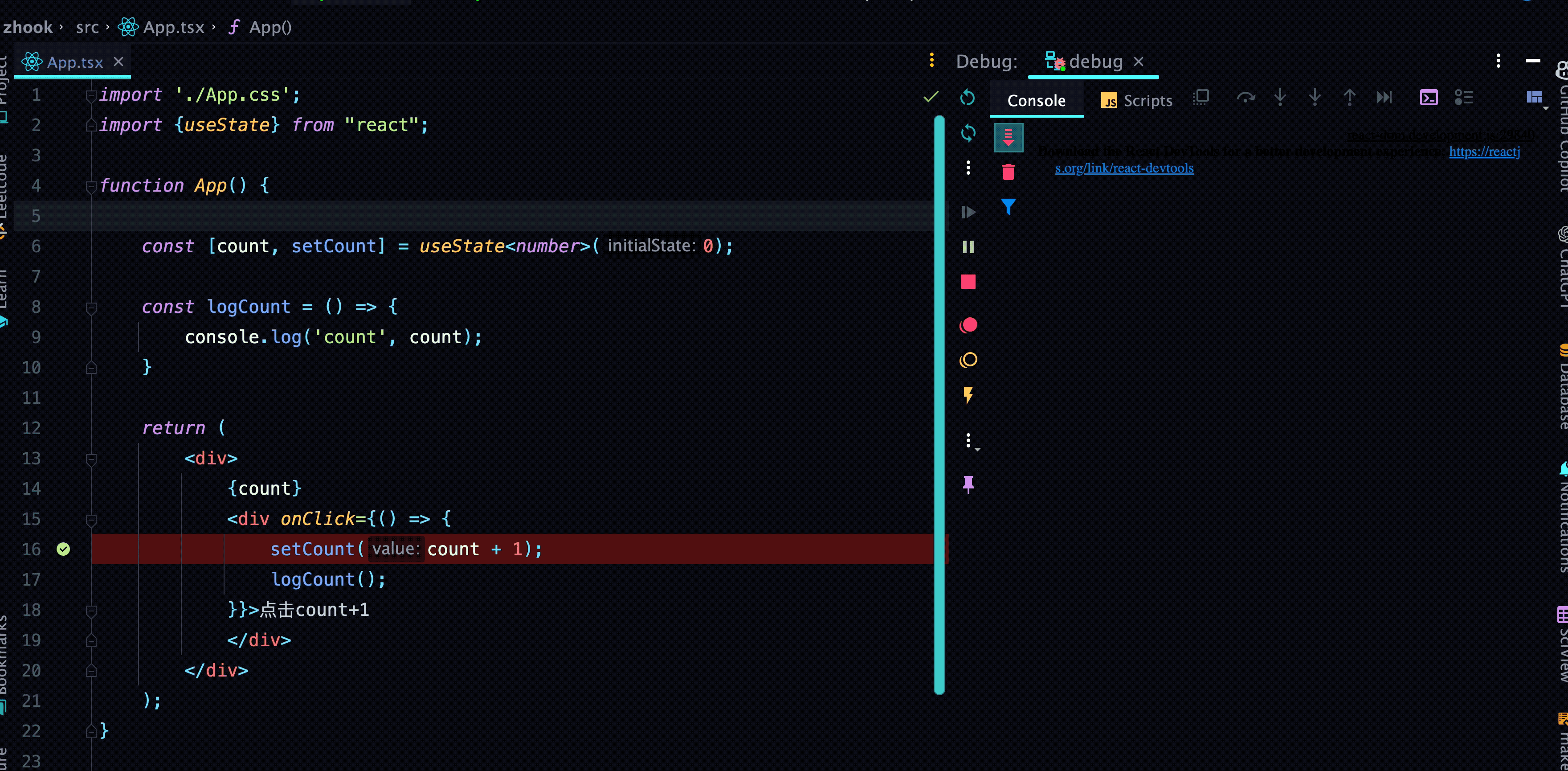Run to cursor in the debugger
This screenshot has height=771, width=1568.
pyautogui.click(x=1384, y=98)
